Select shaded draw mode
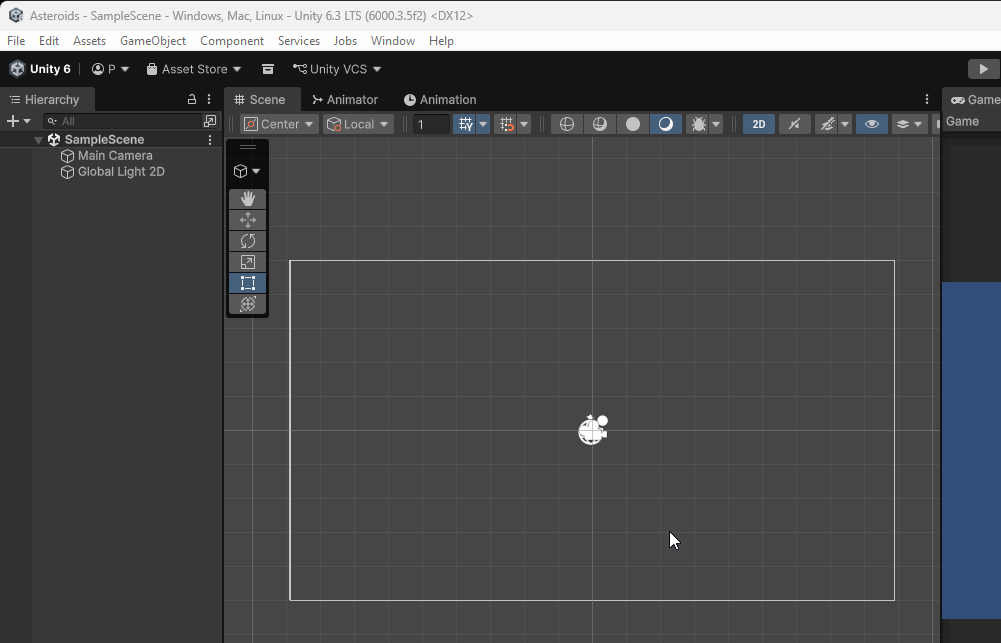Screen dimensions: 1001x643 666,124
